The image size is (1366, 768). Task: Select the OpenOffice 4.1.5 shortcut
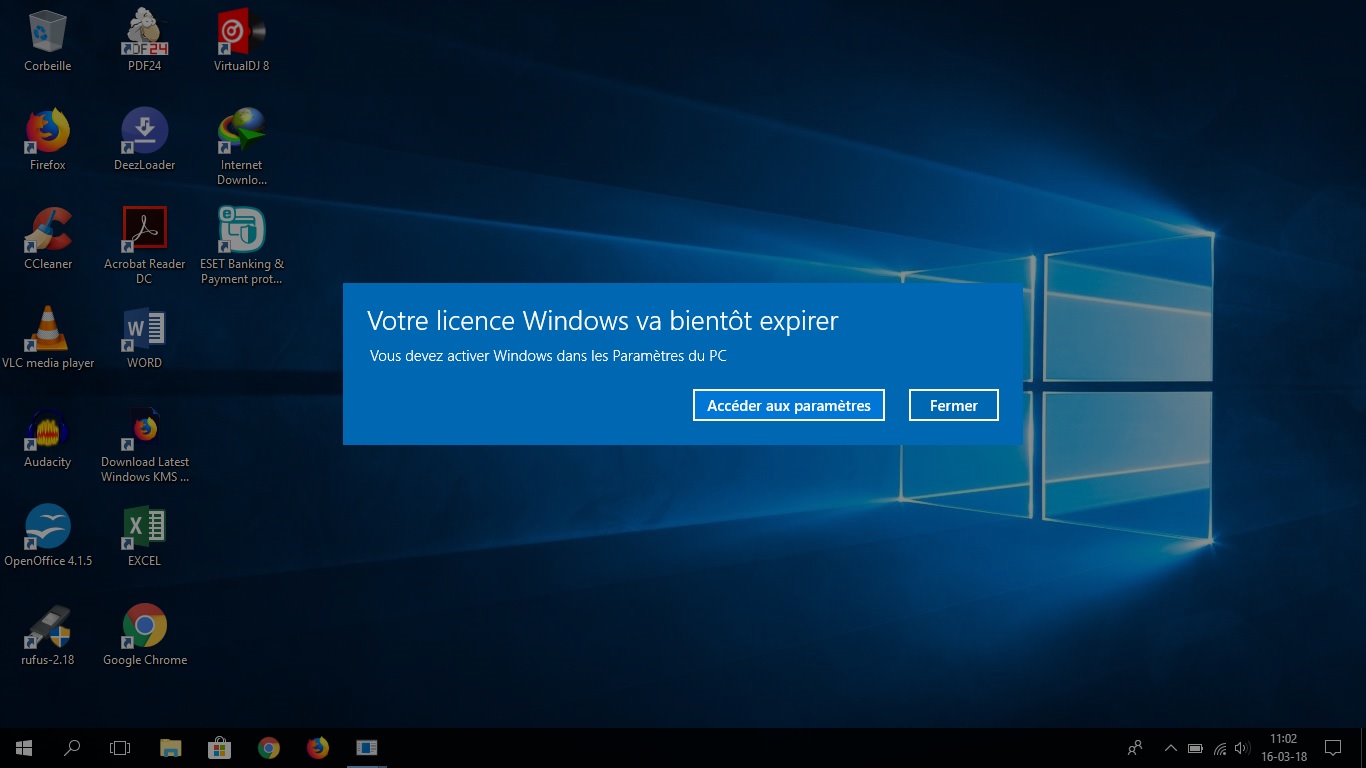point(47,535)
